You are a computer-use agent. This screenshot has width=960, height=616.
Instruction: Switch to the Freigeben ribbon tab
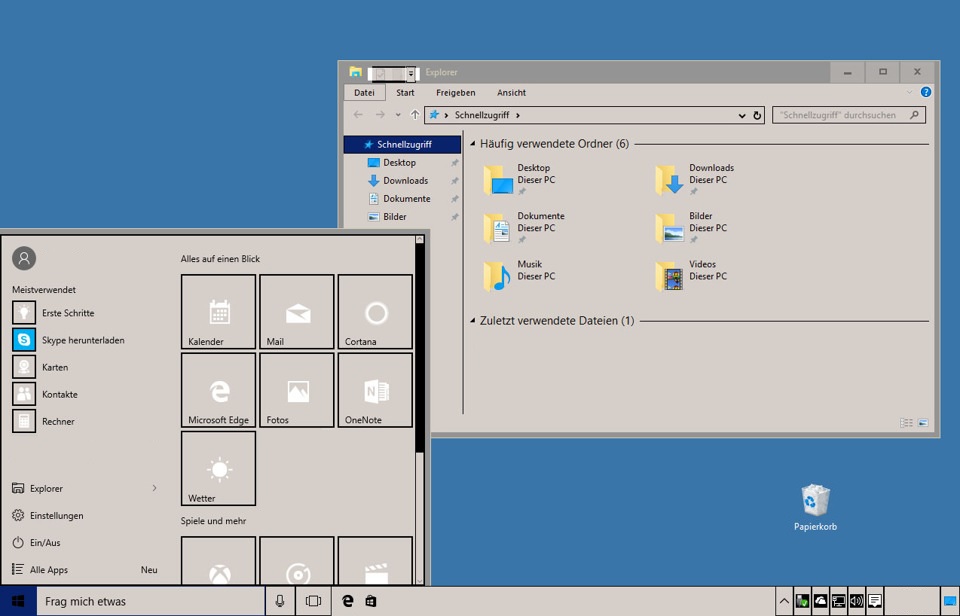point(456,92)
